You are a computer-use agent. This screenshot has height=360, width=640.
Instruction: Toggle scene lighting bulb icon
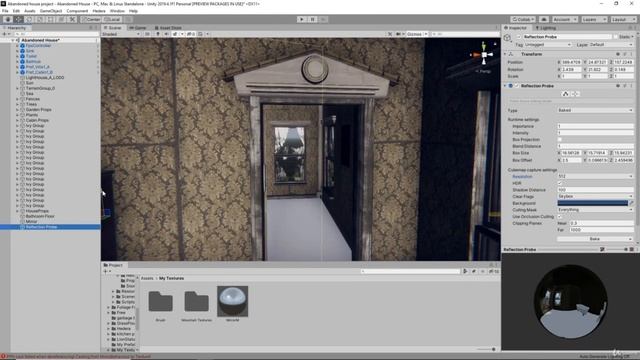158,34
